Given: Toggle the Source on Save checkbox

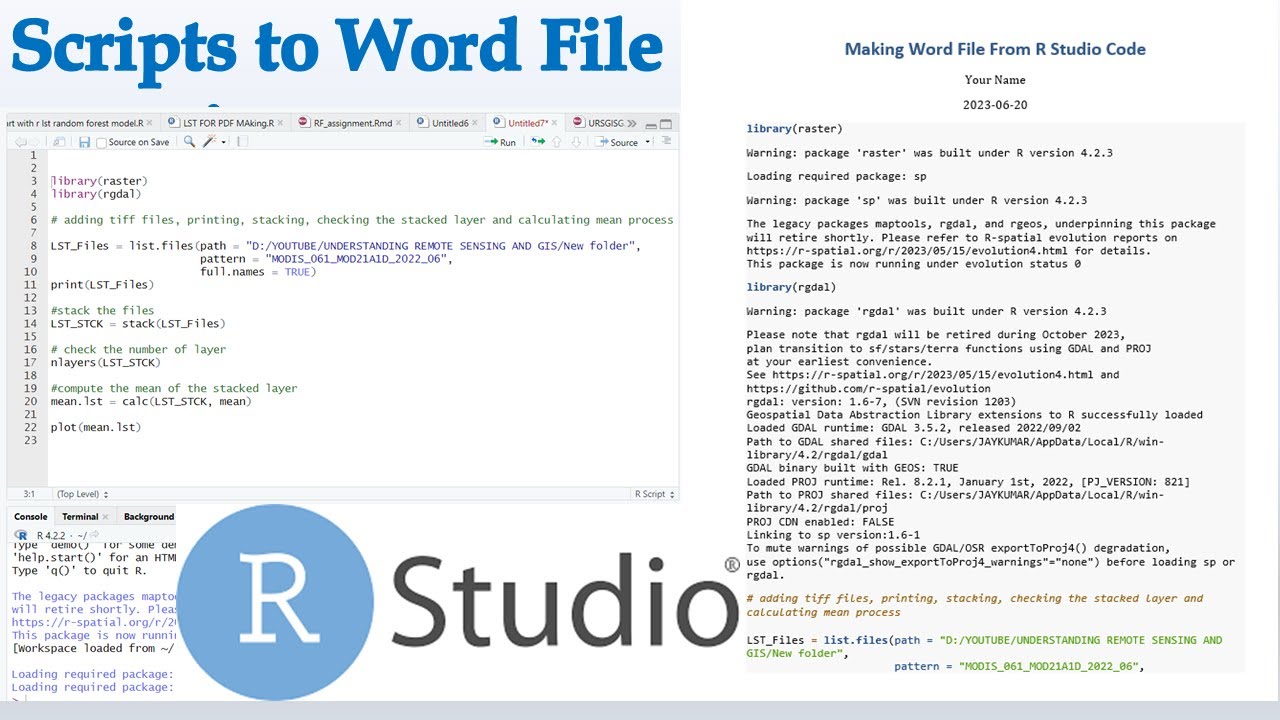Looking at the screenshot, I should click(101, 143).
